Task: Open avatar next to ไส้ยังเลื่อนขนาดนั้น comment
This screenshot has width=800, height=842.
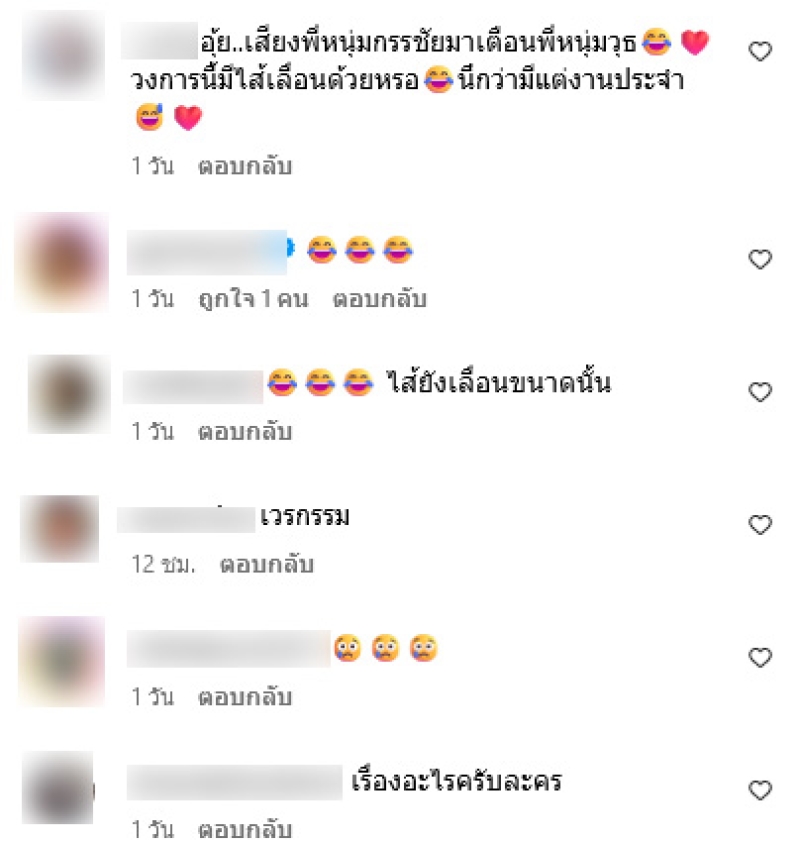Action: tap(69, 394)
